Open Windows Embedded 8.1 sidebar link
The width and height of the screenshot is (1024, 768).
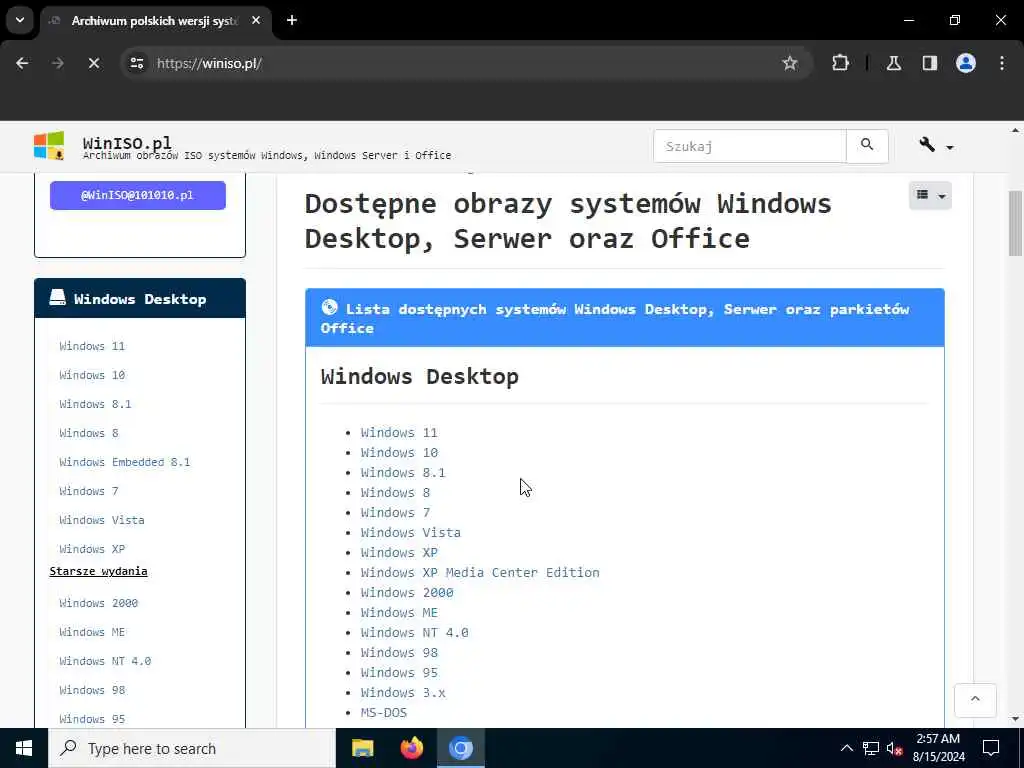click(x=125, y=462)
